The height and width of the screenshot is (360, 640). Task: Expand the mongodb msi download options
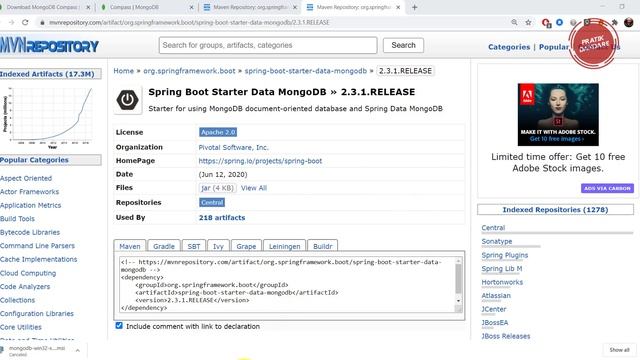[x=78, y=351]
